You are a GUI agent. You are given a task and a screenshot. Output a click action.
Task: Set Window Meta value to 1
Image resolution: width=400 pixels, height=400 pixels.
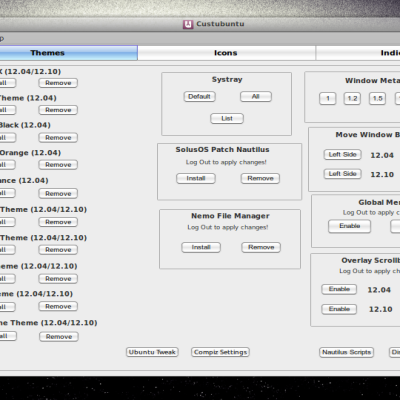click(x=328, y=99)
